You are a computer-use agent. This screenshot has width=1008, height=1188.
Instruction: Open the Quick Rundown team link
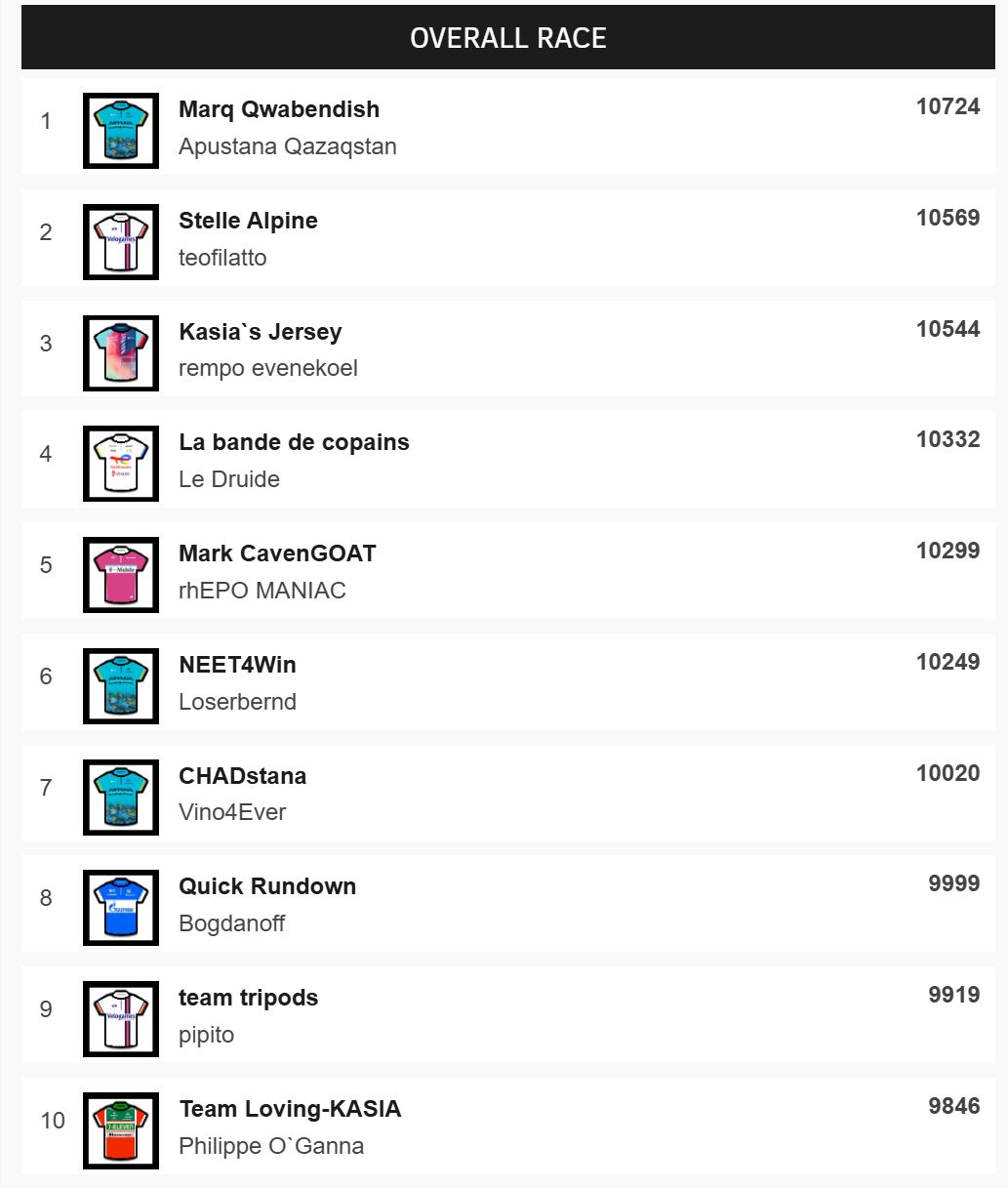click(x=267, y=886)
